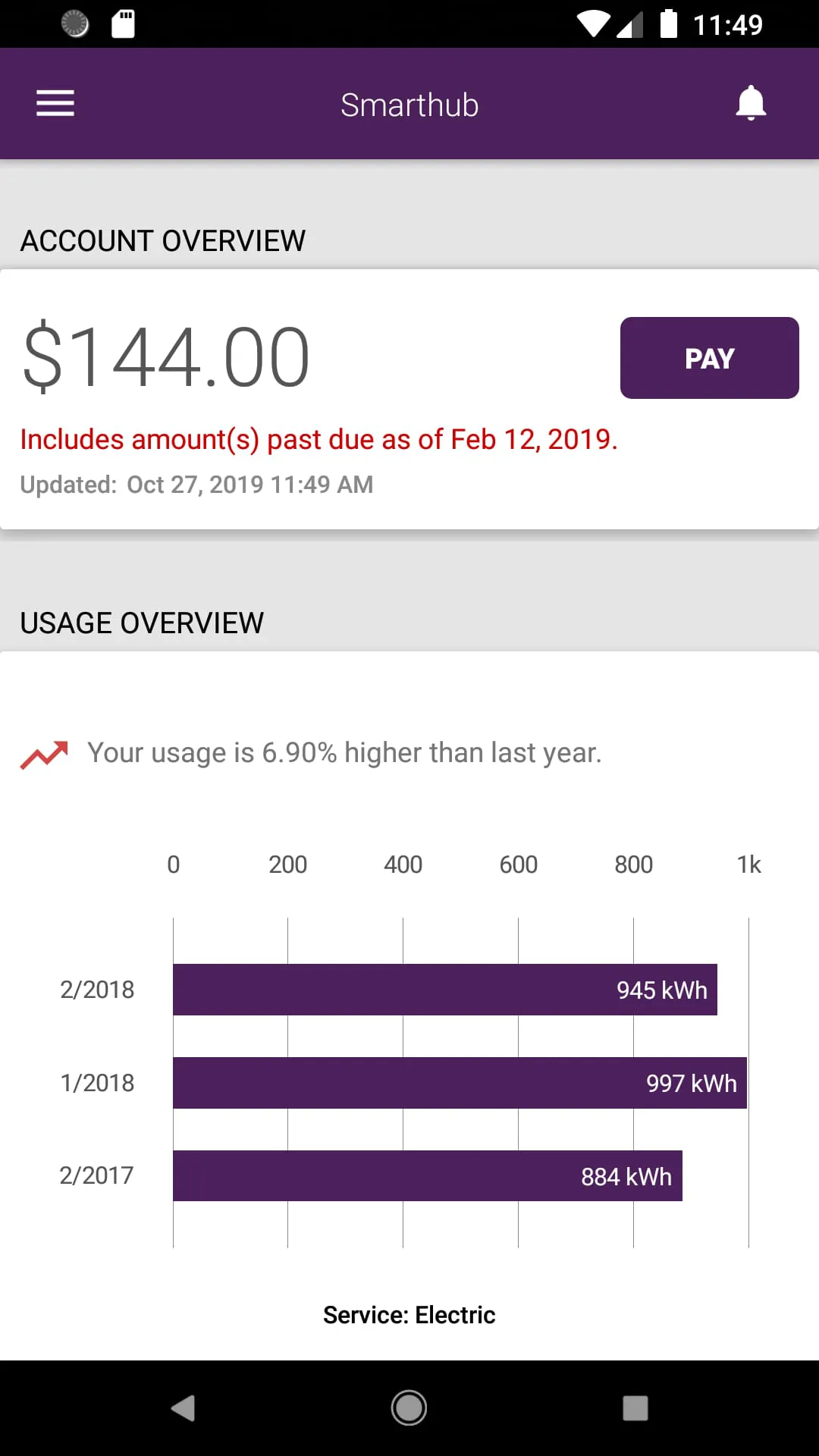Screen dimensions: 819x1456
Task: Tap the Updated Oct 27, 2019 timestamp
Action: click(196, 485)
